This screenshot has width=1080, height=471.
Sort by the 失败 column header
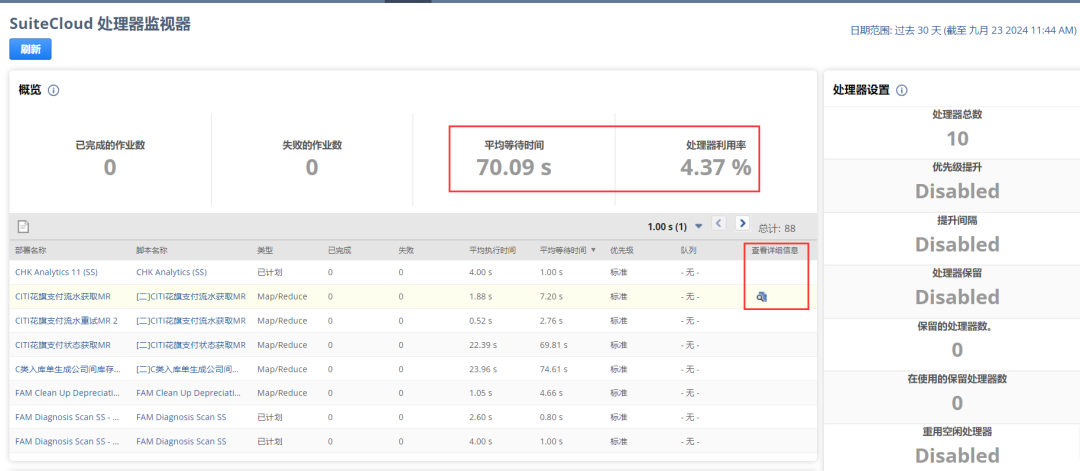click(406, 250)
